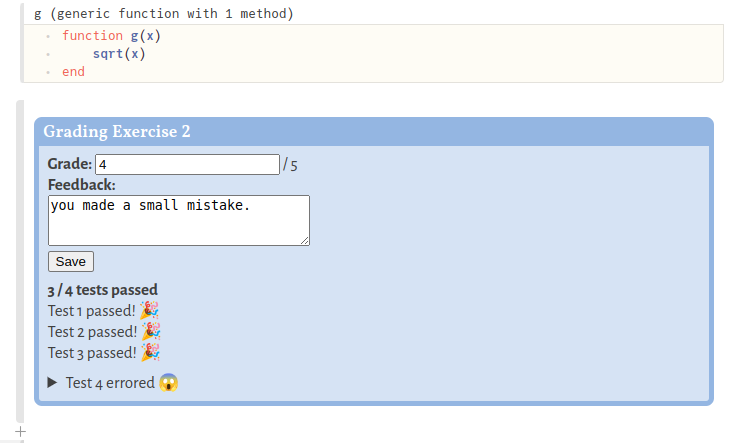
Task: Click the 'end' keyword line
Action: tap(73, 72)
